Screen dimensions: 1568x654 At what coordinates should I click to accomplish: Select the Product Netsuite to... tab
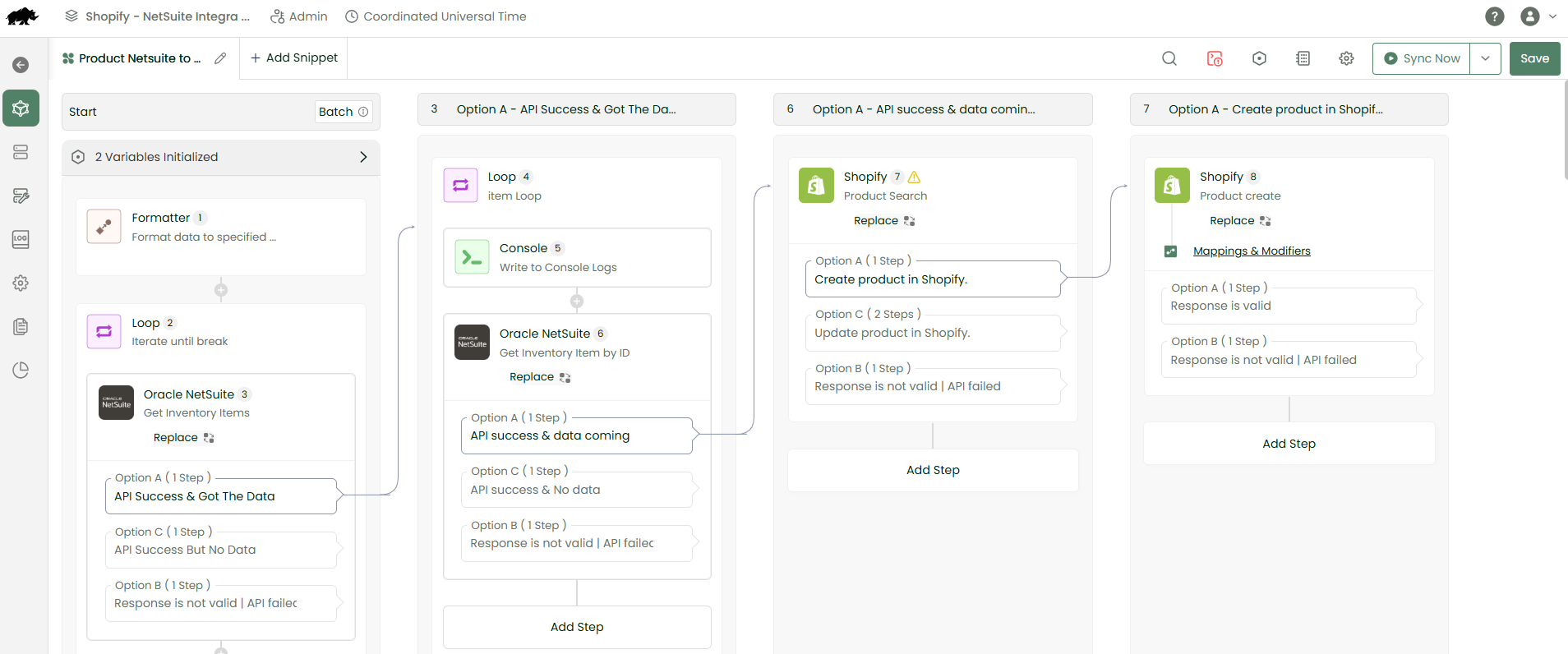[x=131, y=58]
